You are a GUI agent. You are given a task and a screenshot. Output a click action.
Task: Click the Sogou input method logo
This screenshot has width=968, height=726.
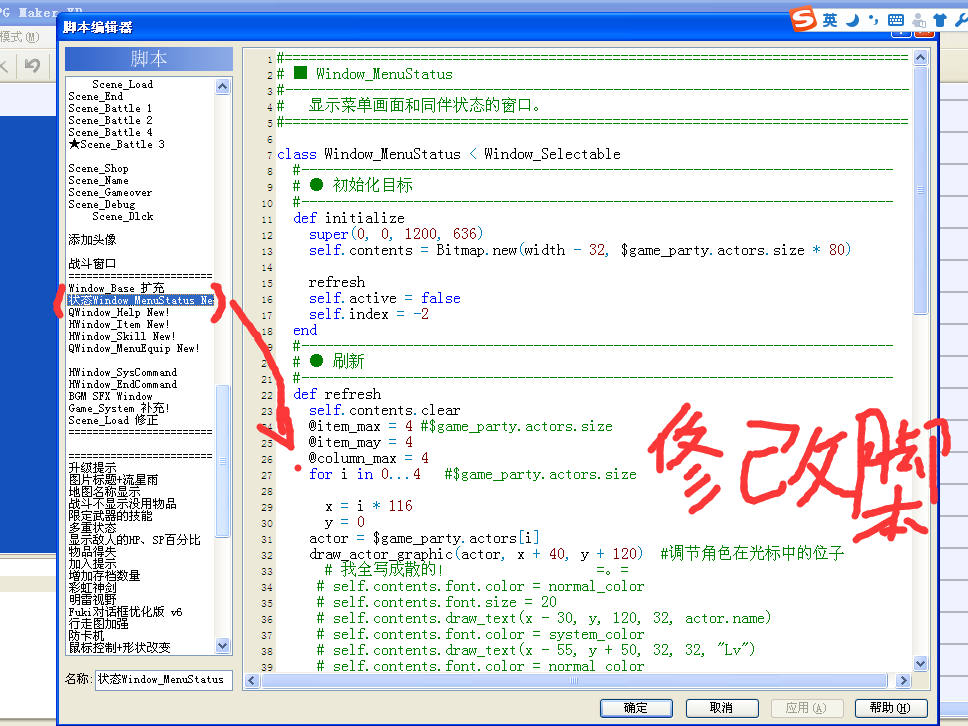804,19
